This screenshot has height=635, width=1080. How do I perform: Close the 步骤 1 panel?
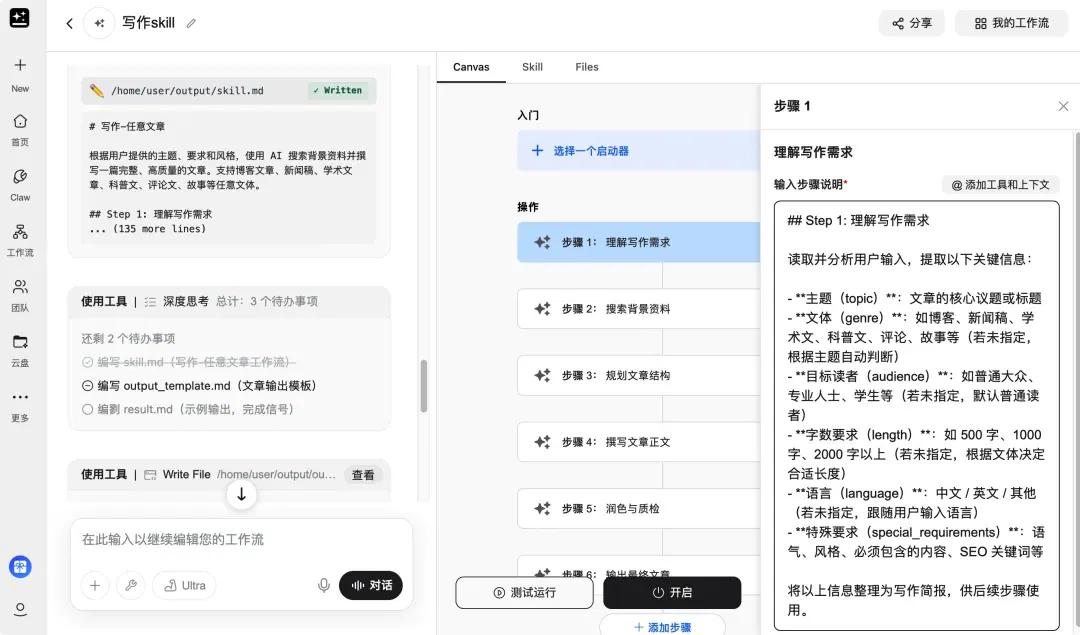point(1063,106)
